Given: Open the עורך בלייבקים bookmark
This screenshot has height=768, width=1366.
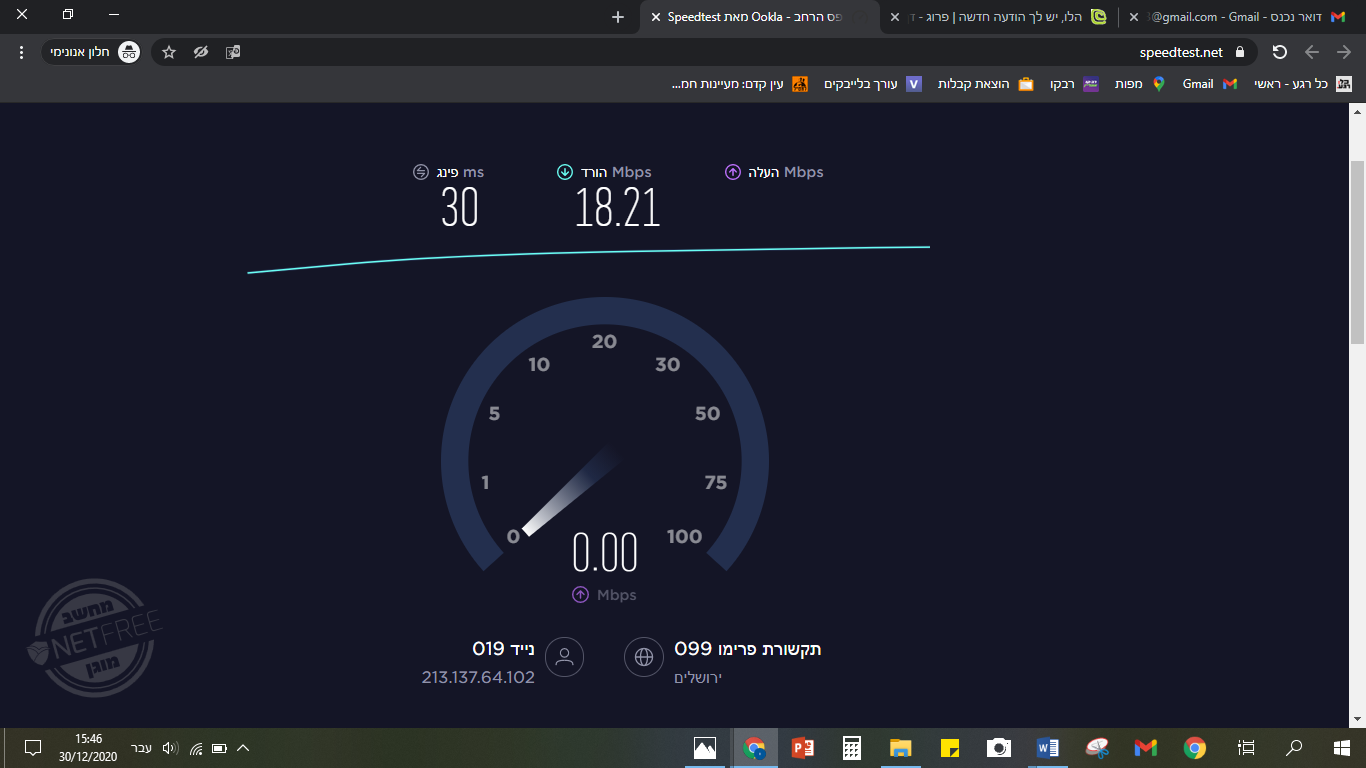Looking at the screenshot, I should pyautogui.click(x=873, y=84).
